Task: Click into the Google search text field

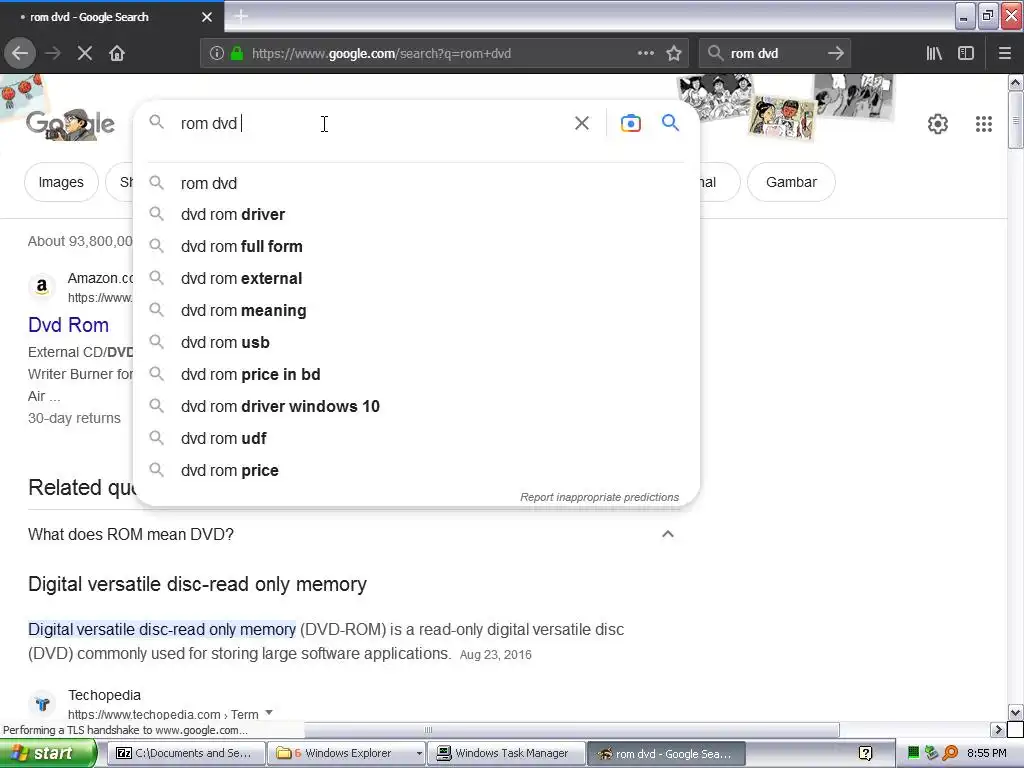Action: click(372, 123)
